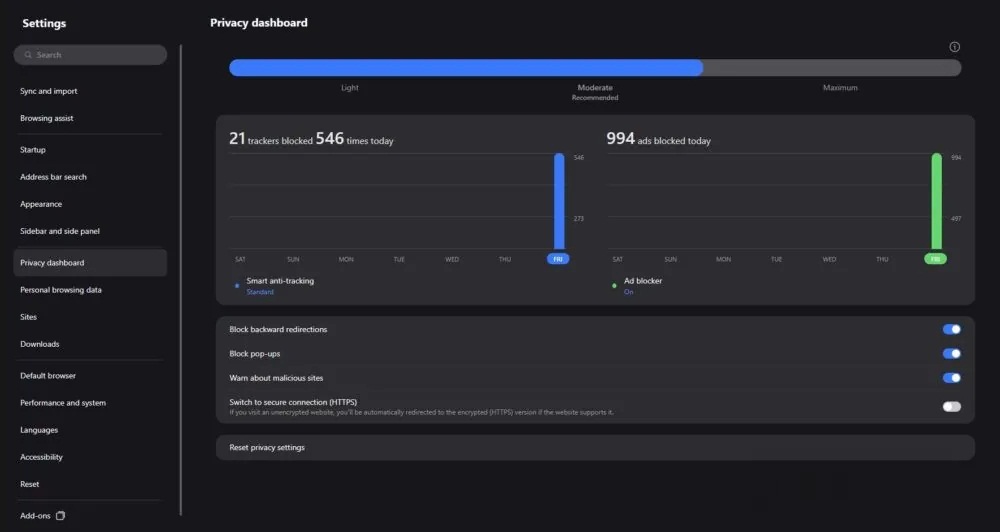Screen dimensions: 1000x532
Task: Open Sync and import settings
Action: 49,91
